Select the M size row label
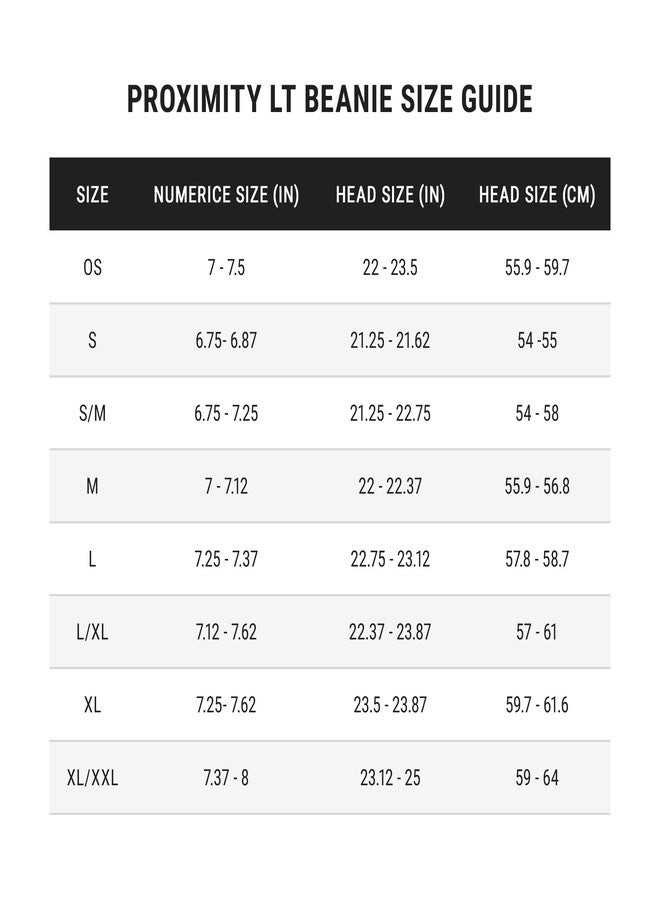 pyautogui.click(x=92, y=486)
